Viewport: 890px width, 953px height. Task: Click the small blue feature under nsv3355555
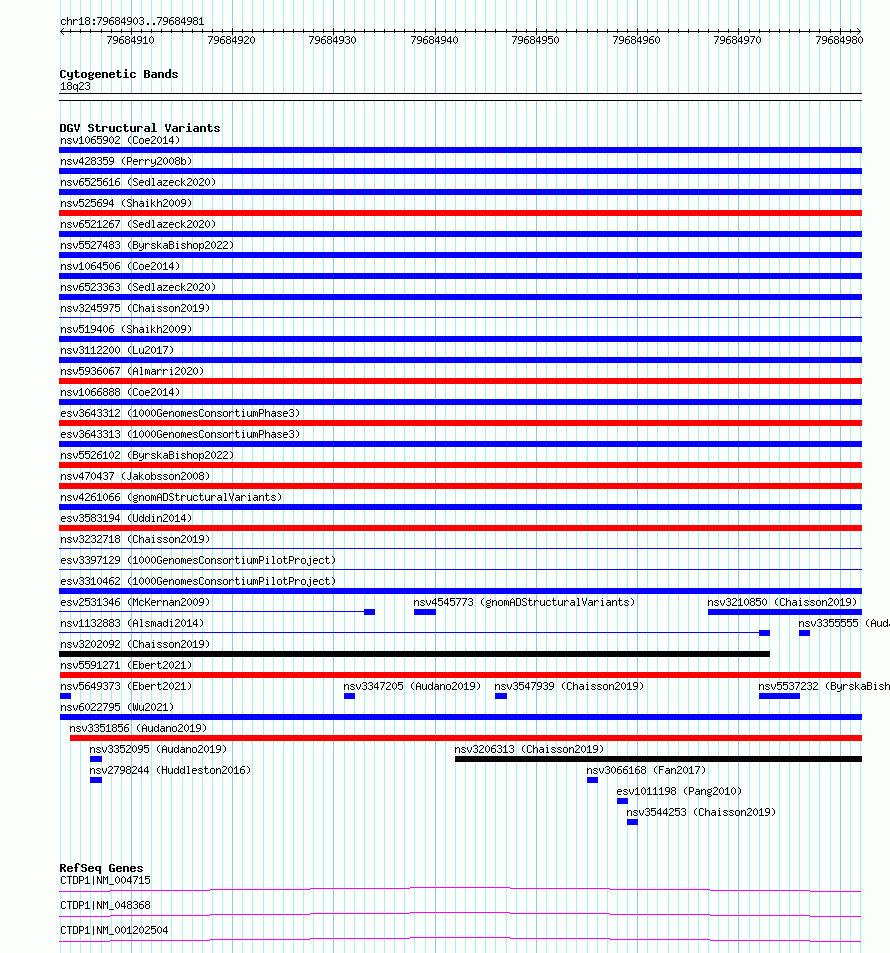pyautogui.click(x=804, y=633)
